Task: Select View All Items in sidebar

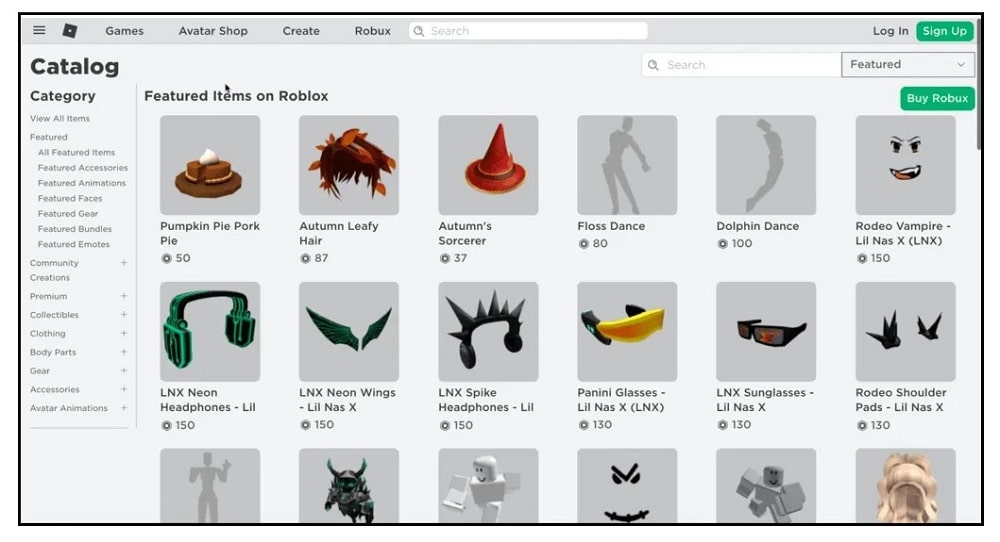Action: click(60, 118)
